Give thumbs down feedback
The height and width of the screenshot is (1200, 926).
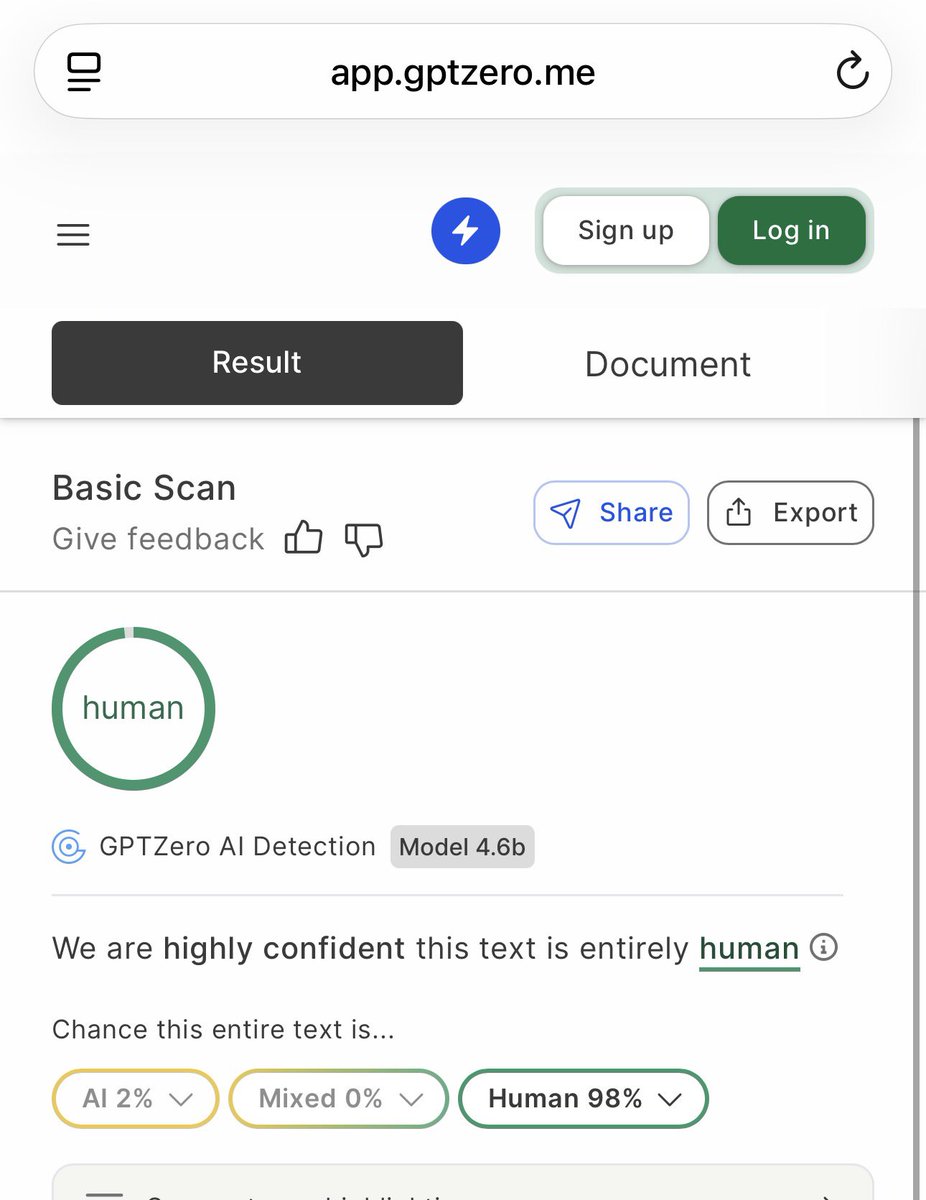(363, 539)
